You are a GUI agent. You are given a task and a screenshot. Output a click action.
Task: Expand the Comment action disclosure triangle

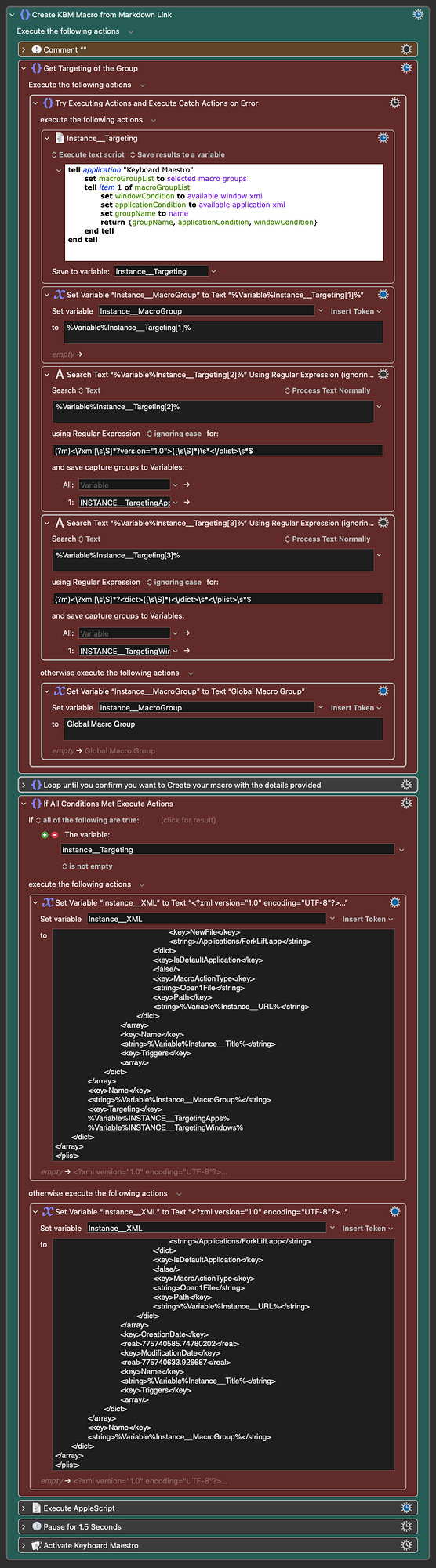(24, 49)
